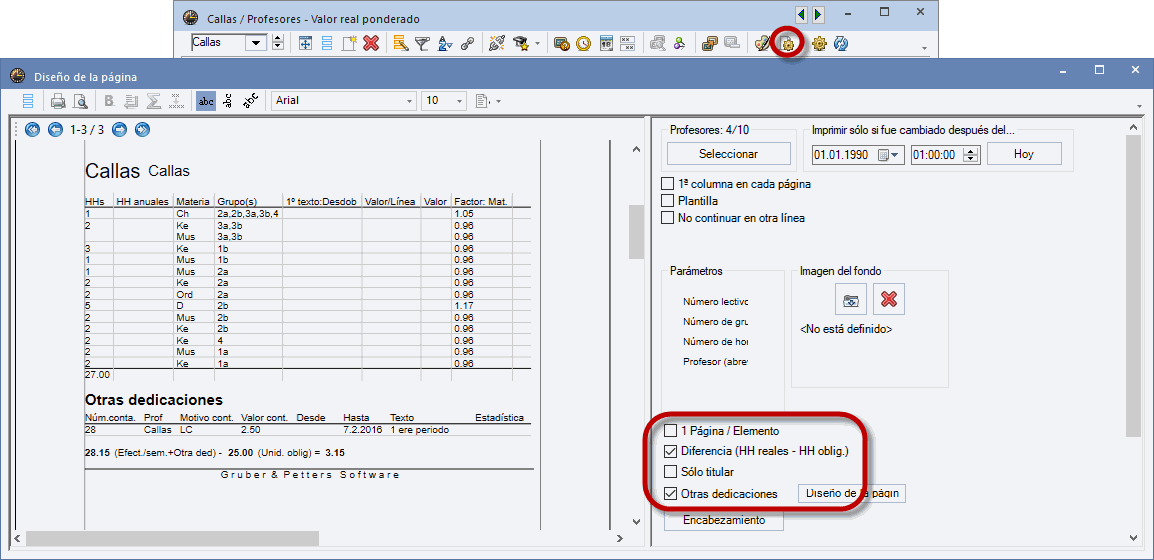Select the diagonal abc text orientation

pos(250,101)
